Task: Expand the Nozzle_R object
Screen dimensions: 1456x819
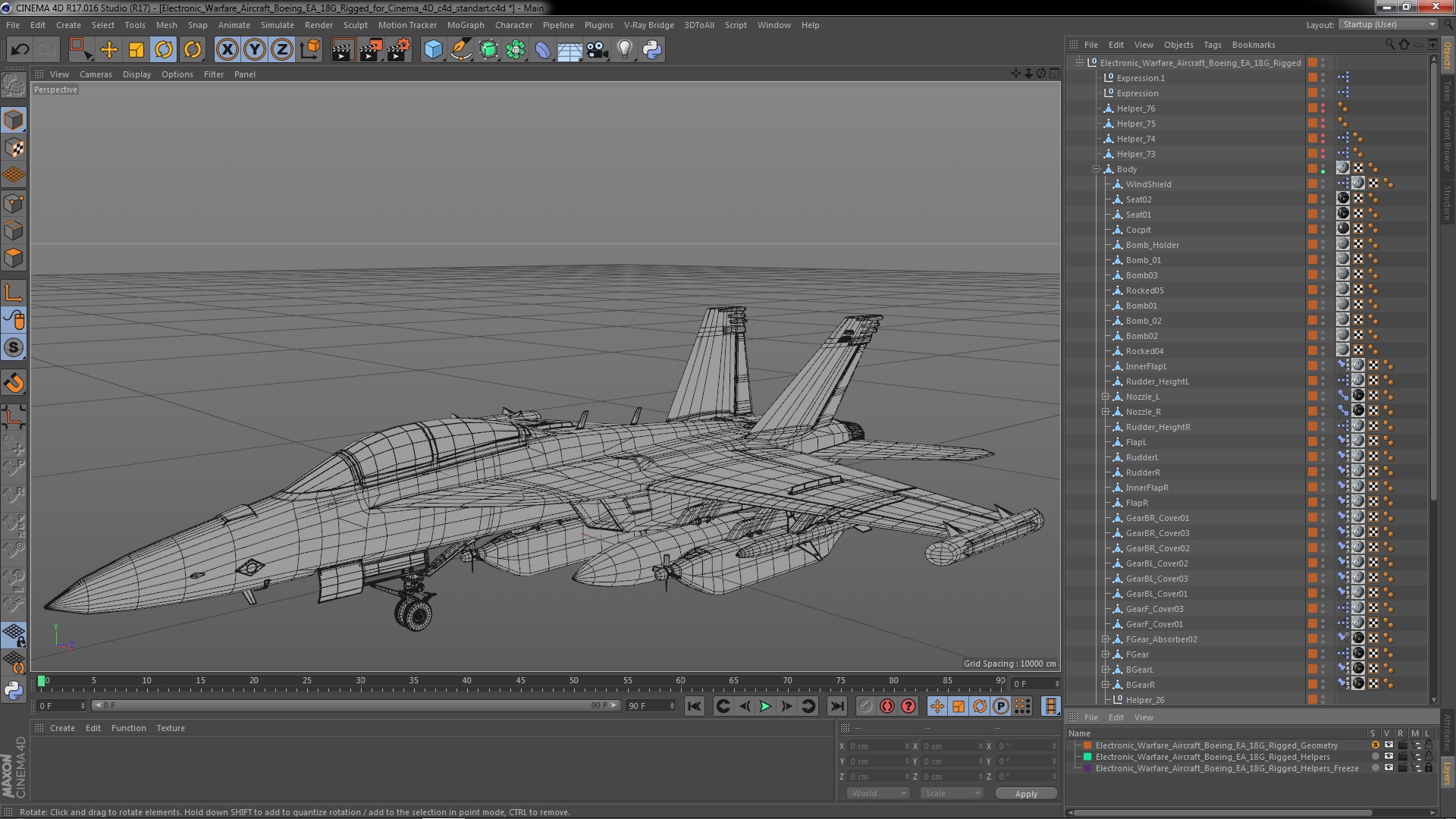Action: point(1106,412)
